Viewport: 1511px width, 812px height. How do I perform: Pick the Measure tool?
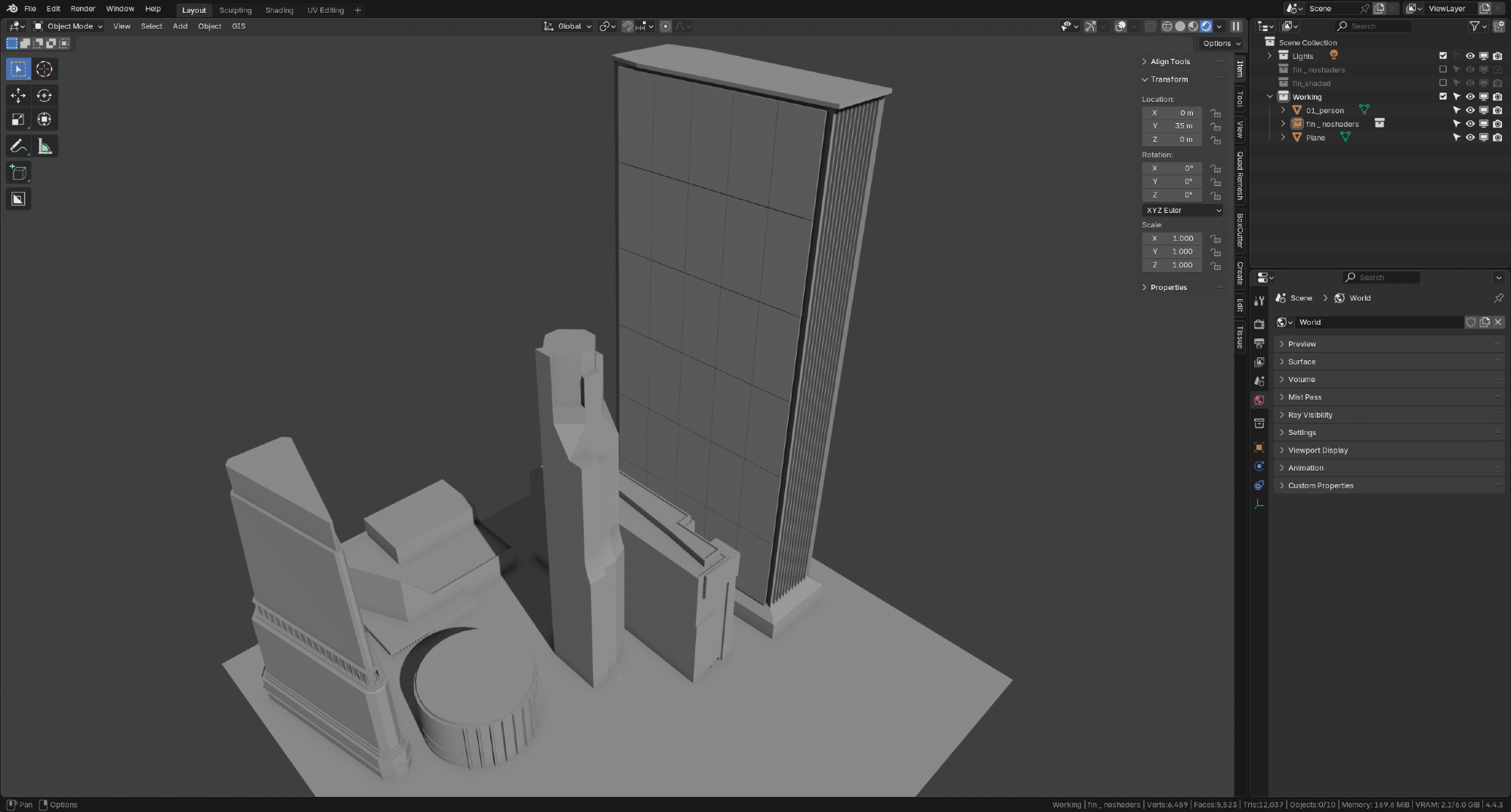pyautogui.click(x=45, y=147)
